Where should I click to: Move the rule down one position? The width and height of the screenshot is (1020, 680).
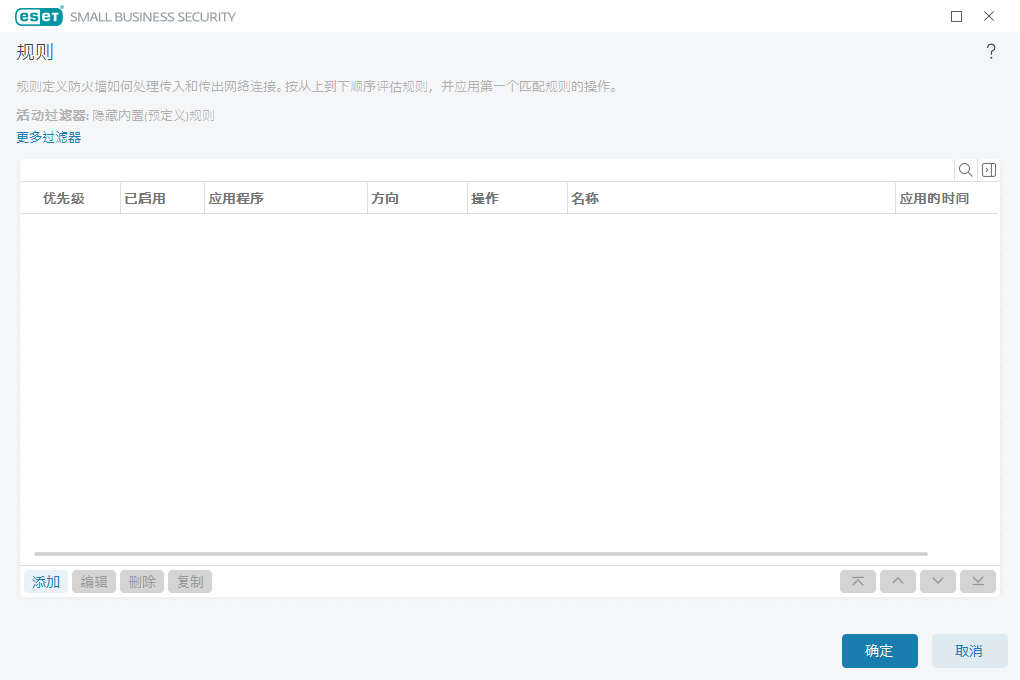pyautogui.click(x=937, y=581)
